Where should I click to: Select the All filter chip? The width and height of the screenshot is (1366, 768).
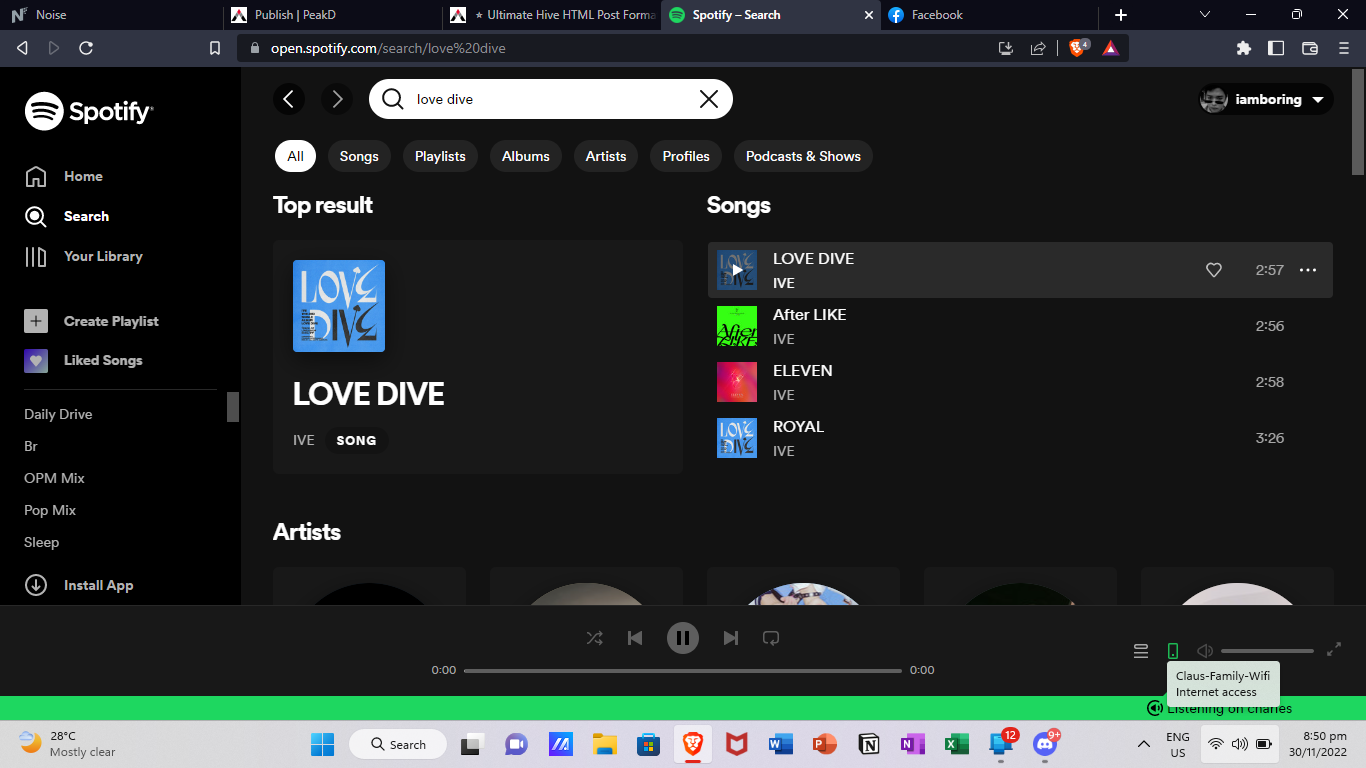pyautogui.click(x=295, y=156)
